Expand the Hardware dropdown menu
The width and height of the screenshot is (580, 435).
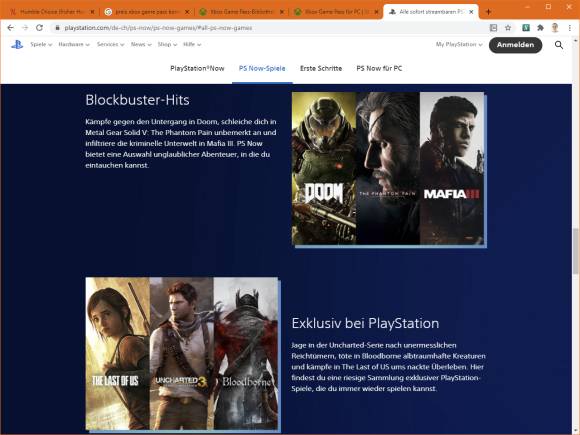click(74, 44)
